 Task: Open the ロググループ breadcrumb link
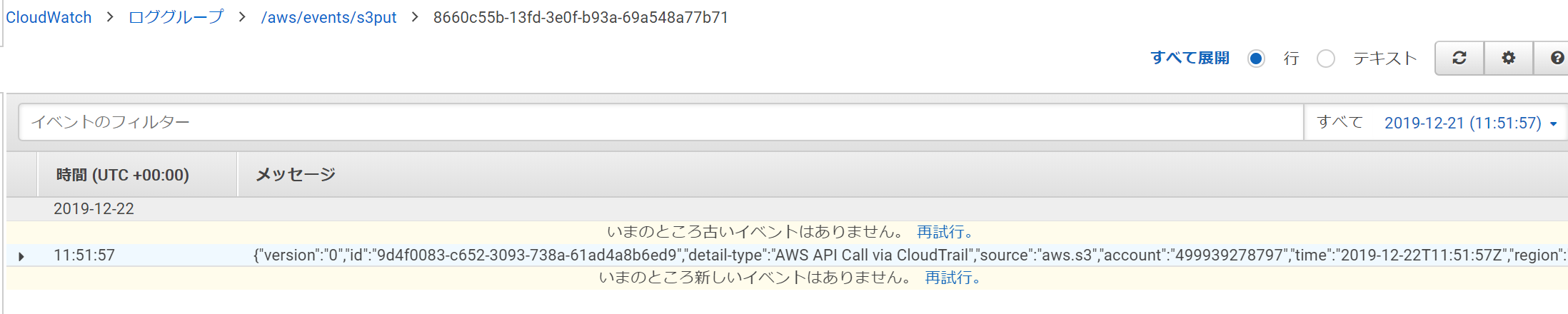click(176, 17)
